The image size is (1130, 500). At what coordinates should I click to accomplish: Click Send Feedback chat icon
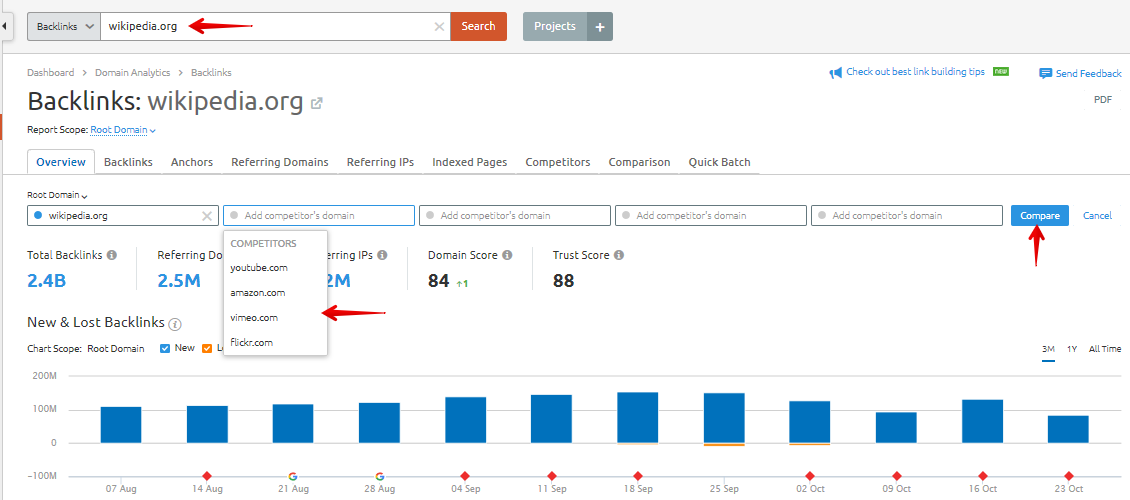[x=1046, y=73]
